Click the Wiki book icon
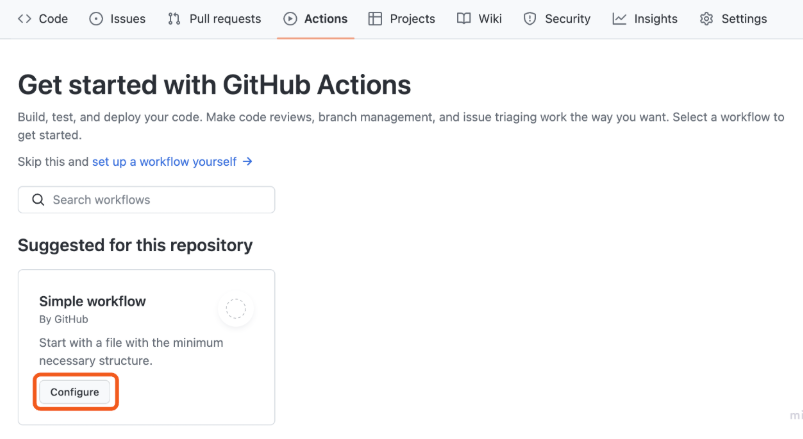 (x=464, y=19)
